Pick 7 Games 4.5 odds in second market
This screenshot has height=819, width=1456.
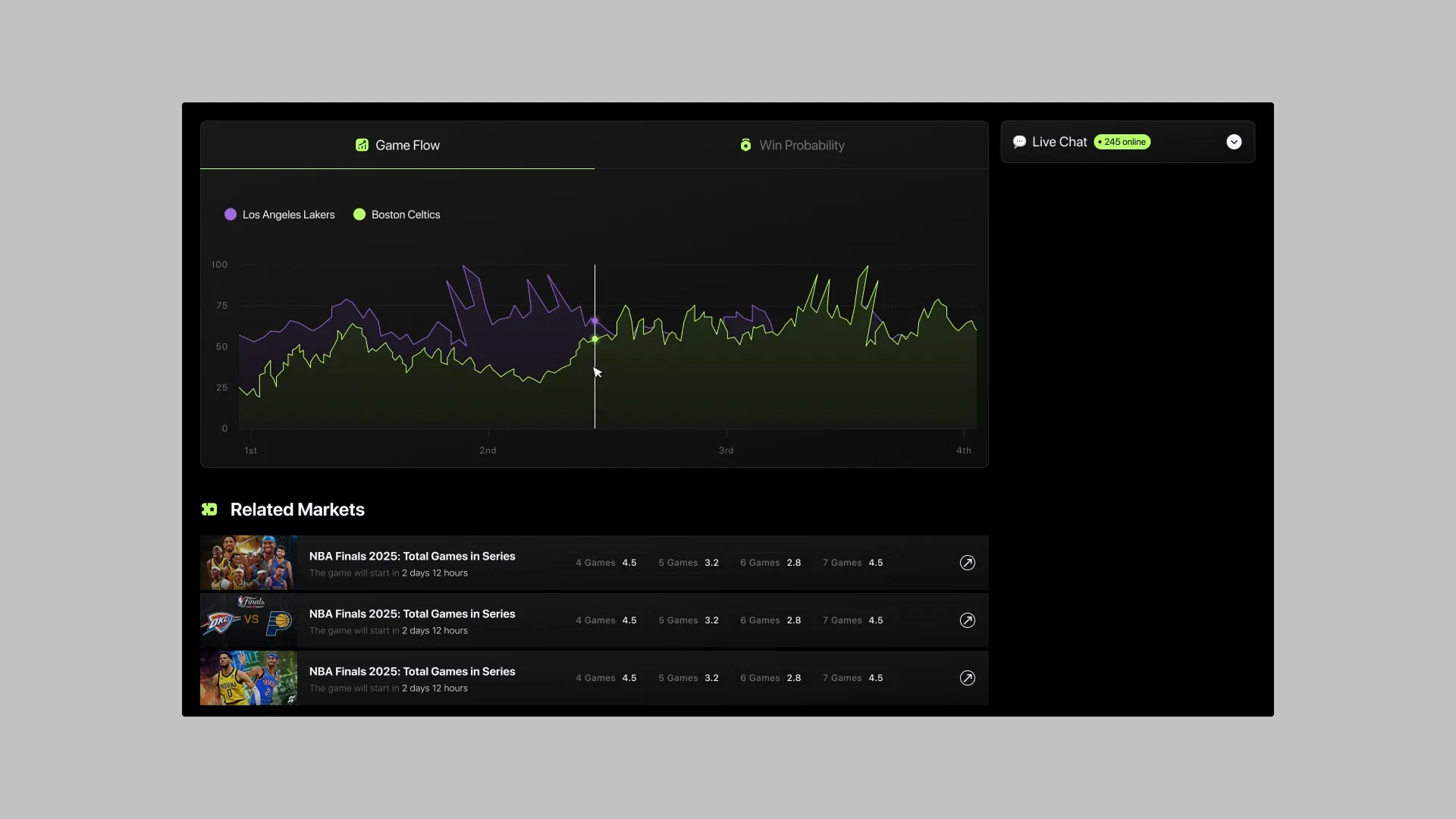pos(852,620)
